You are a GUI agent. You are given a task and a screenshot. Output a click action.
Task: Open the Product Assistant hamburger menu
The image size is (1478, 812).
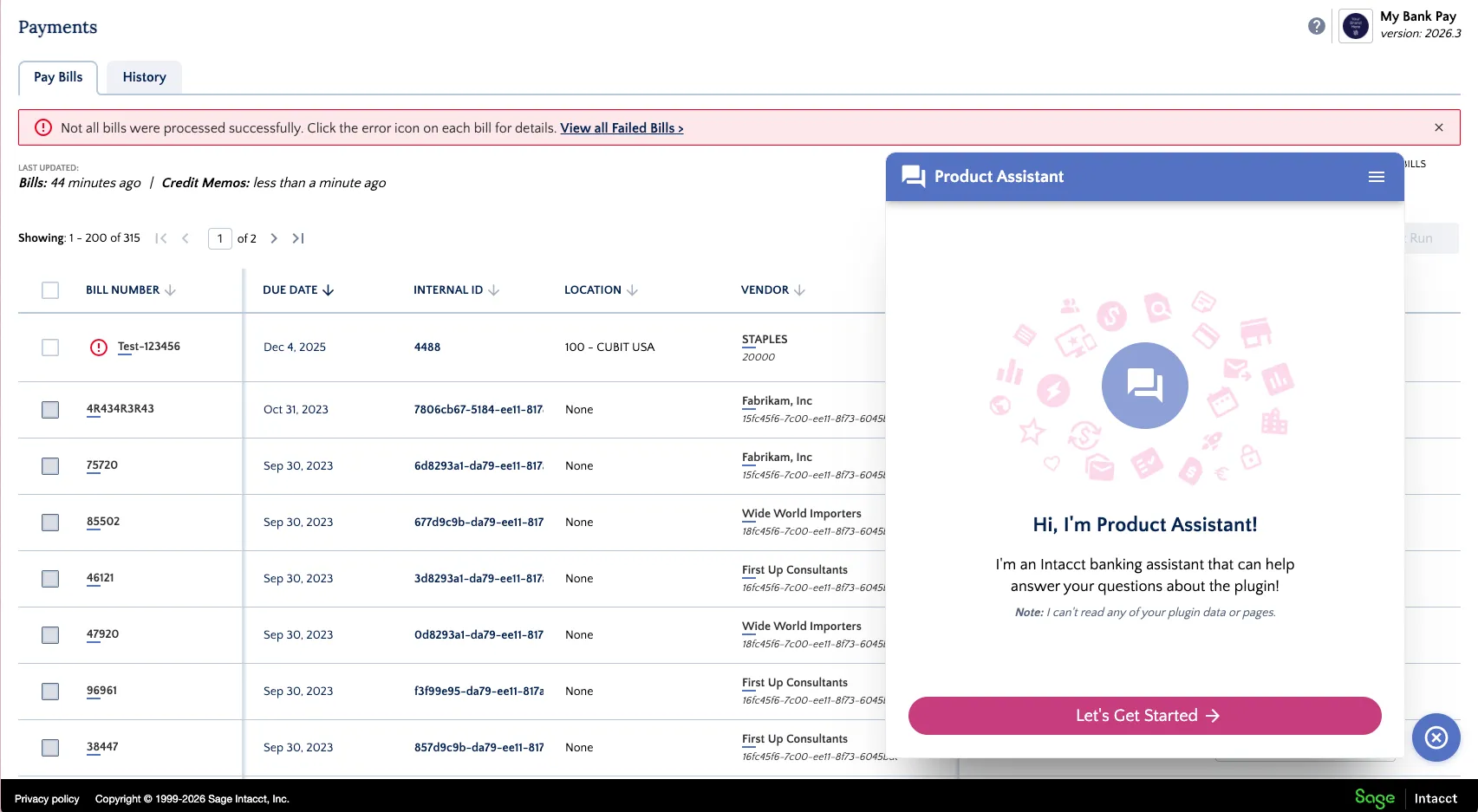click(x=1377, y=177)
